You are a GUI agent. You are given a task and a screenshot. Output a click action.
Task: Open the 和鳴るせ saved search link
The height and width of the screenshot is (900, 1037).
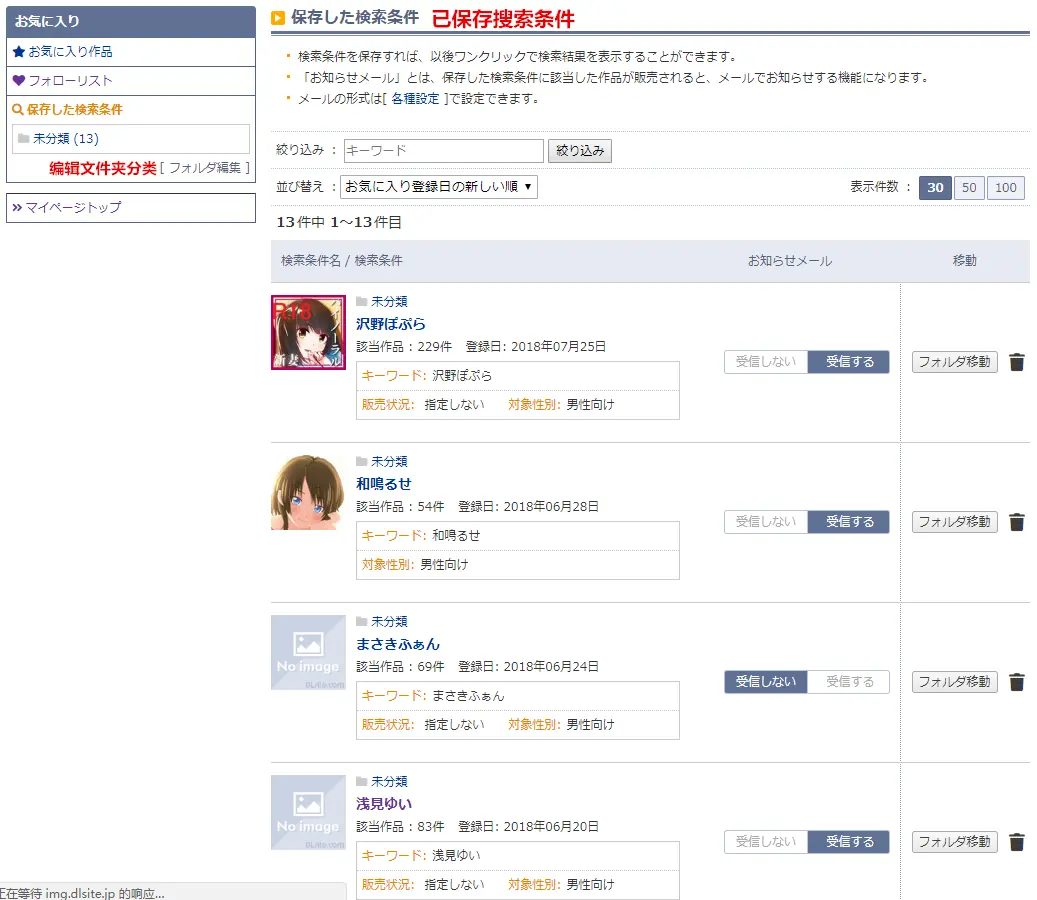click(x=384, y=484)
